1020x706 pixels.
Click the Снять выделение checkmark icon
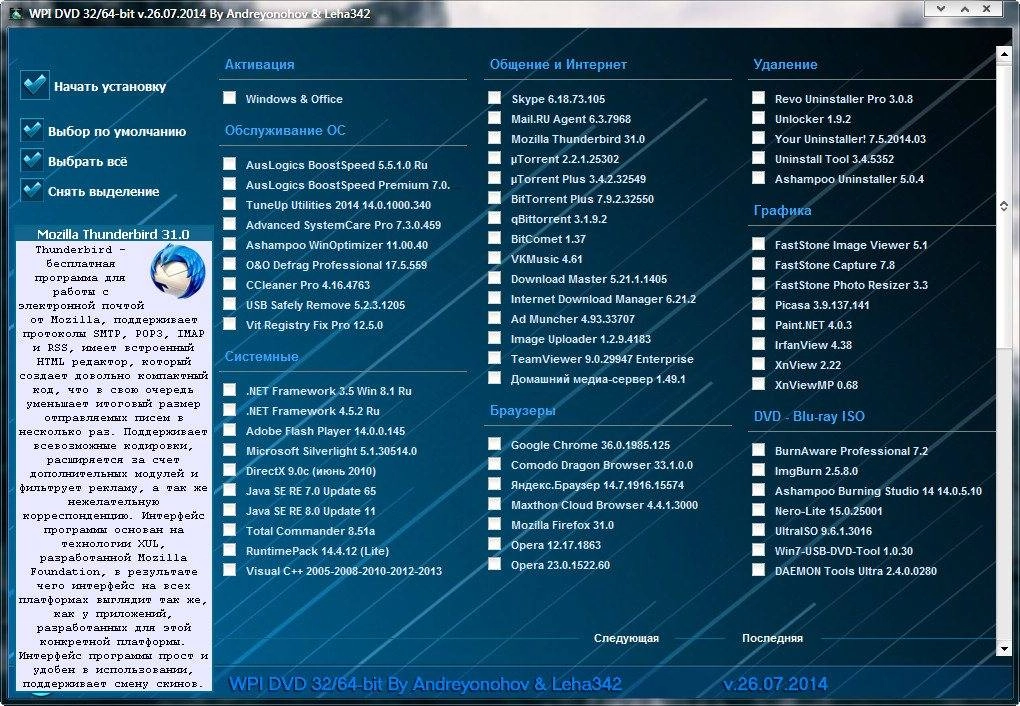click(x=32, y=191)
